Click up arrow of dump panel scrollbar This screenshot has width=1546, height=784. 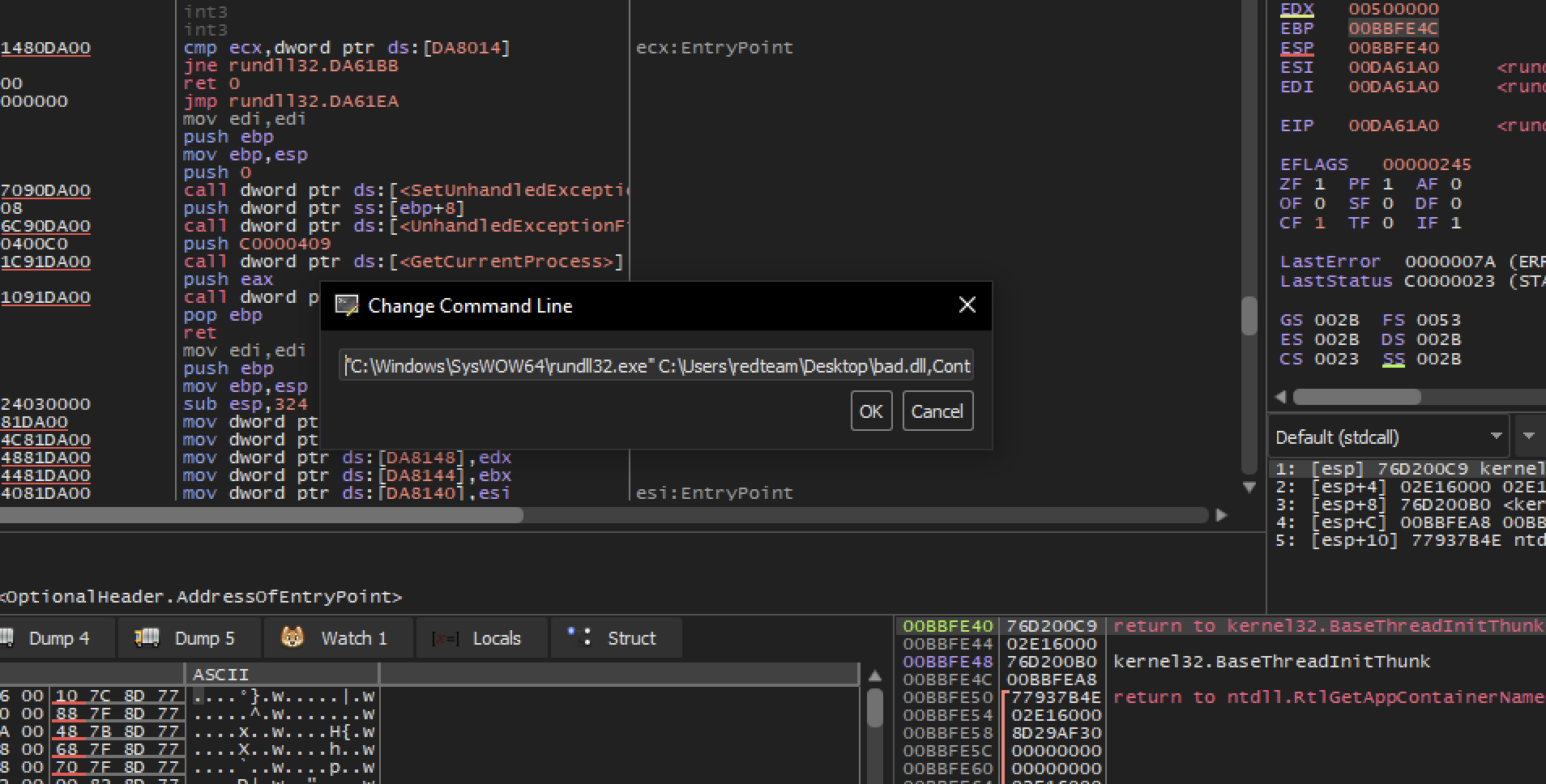point(875,675)
